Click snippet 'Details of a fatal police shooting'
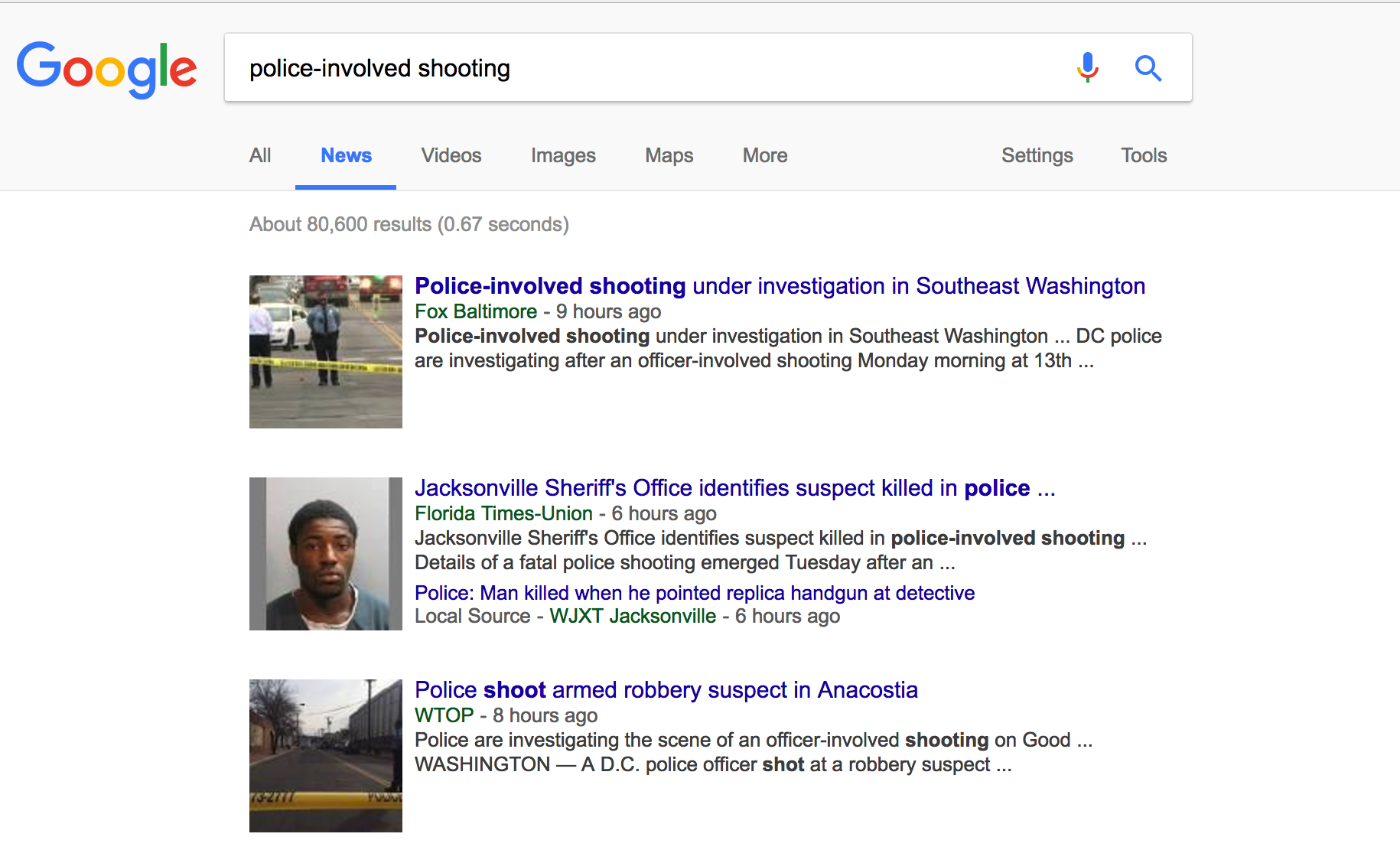Screen dimensions: 1400x863 click(685, 562)
